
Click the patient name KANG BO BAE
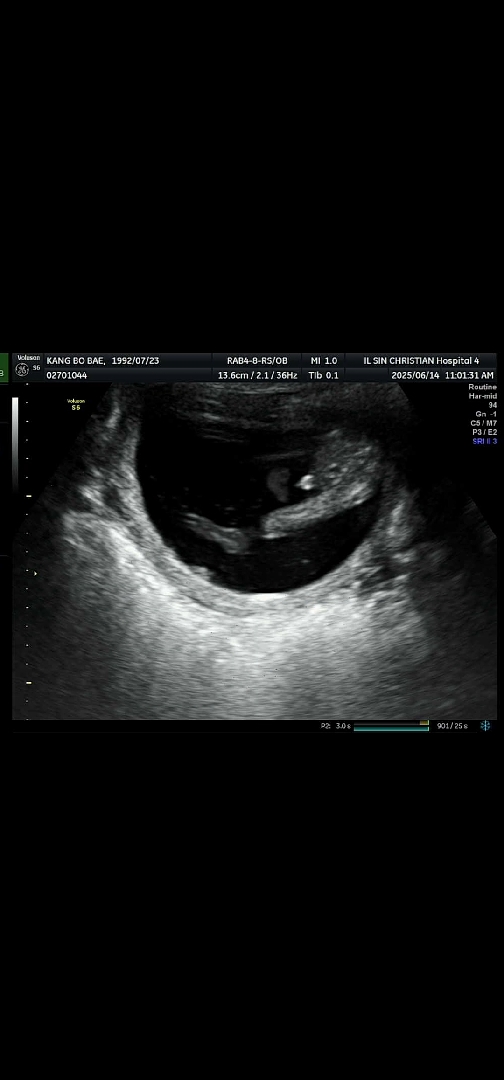(75, 360)
